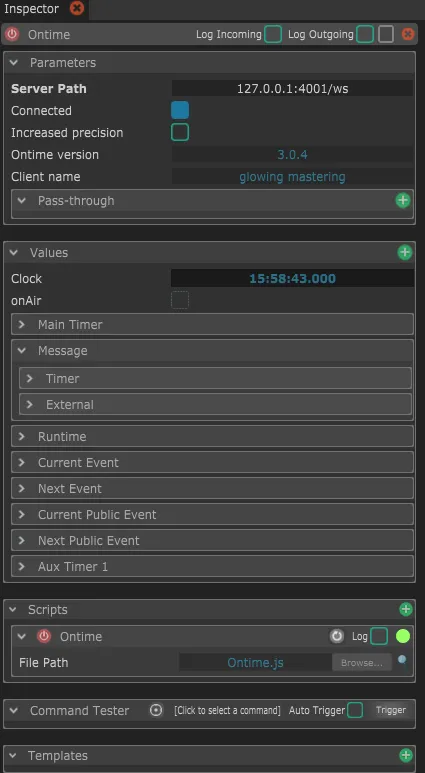
Task: Collapse the Message group
Action: (x=22, y=351)
